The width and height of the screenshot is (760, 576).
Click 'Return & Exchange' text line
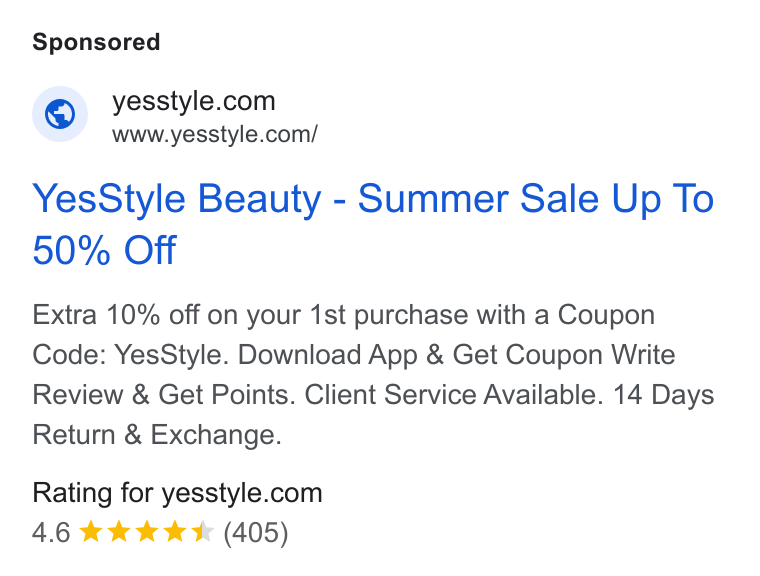[x=155, y=435]
